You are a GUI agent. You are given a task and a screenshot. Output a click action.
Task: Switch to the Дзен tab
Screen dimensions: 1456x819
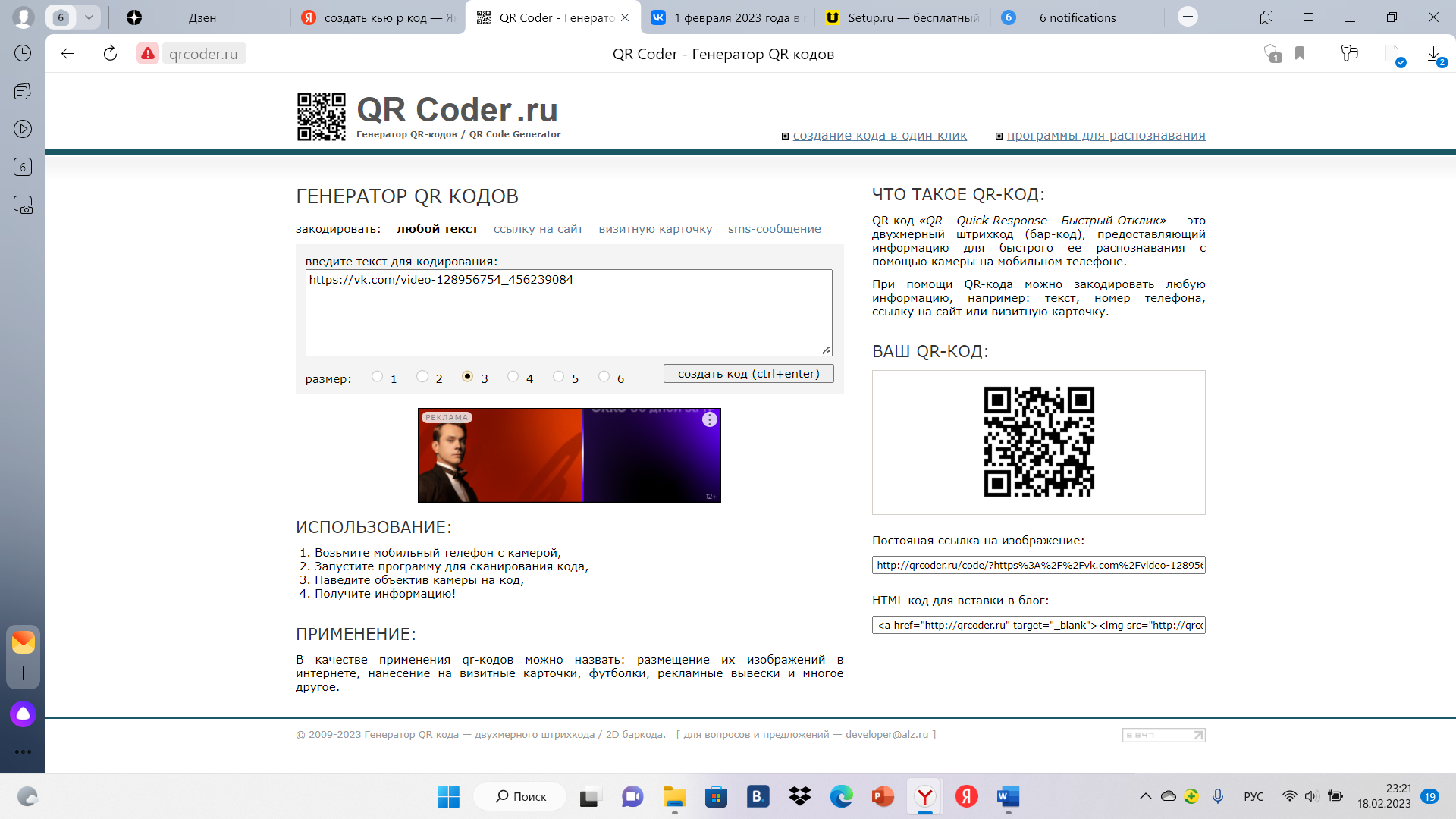point(201,17)
